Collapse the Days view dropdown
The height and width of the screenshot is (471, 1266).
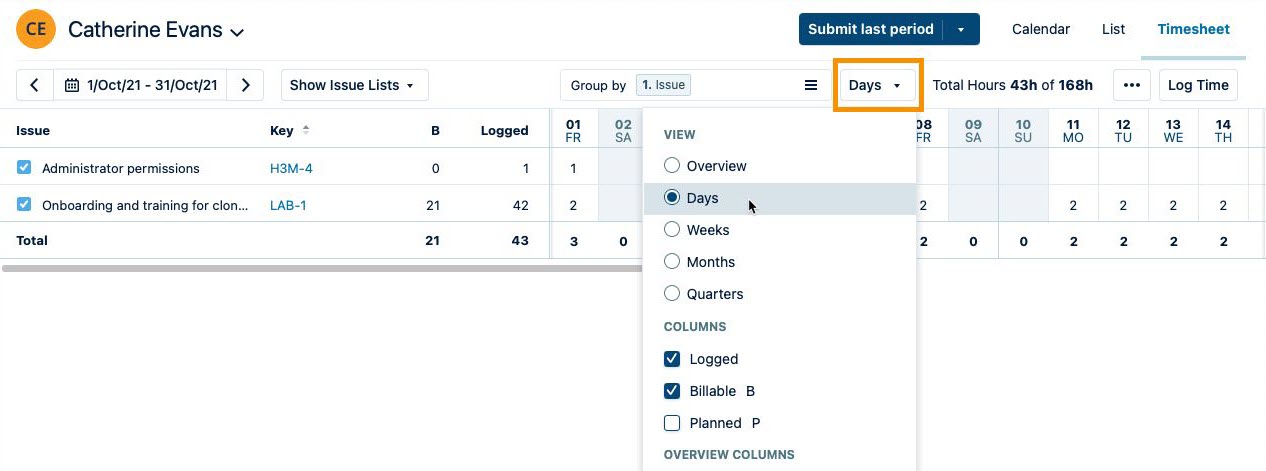click(x=875, y=86)
